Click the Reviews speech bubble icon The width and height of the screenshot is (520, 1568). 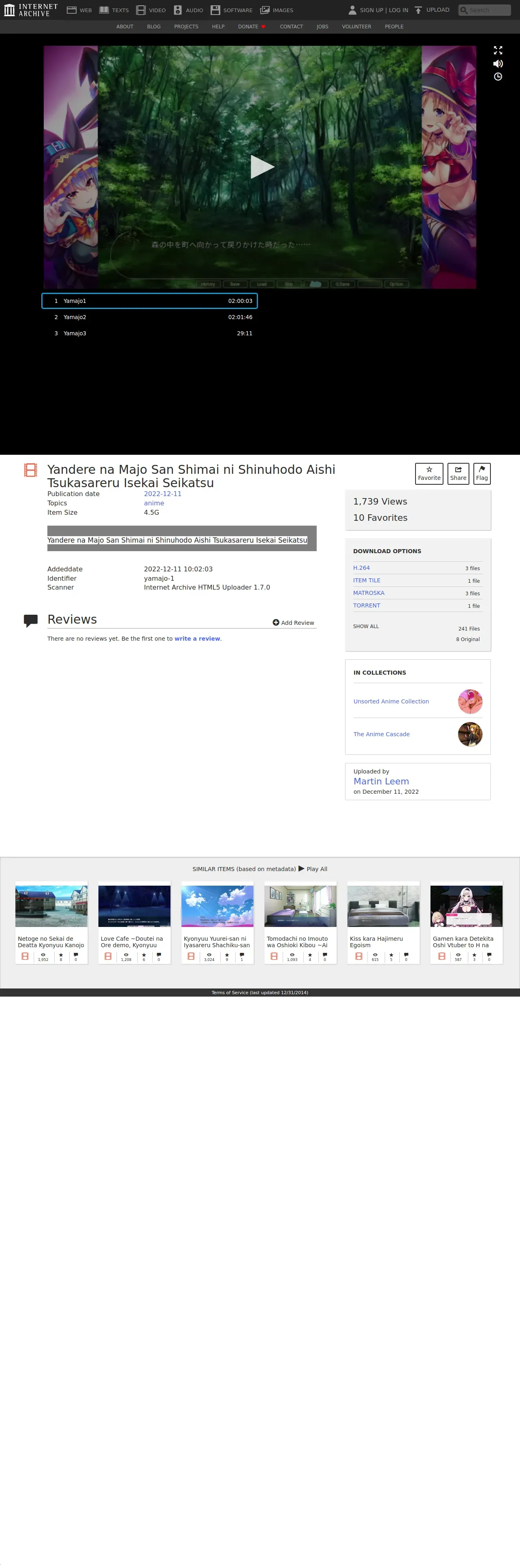coord(30,620)
